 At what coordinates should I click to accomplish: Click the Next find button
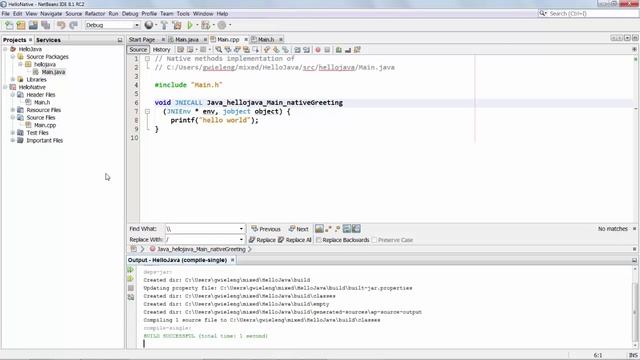(x=298, y=229)
